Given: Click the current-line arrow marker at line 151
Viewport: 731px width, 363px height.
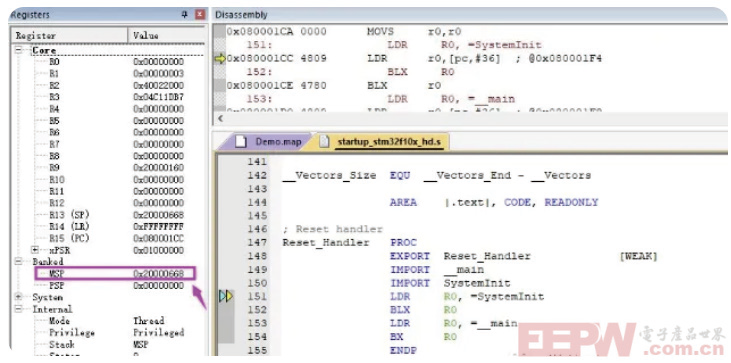Looking at the screenshot, I should click(226, 296).
